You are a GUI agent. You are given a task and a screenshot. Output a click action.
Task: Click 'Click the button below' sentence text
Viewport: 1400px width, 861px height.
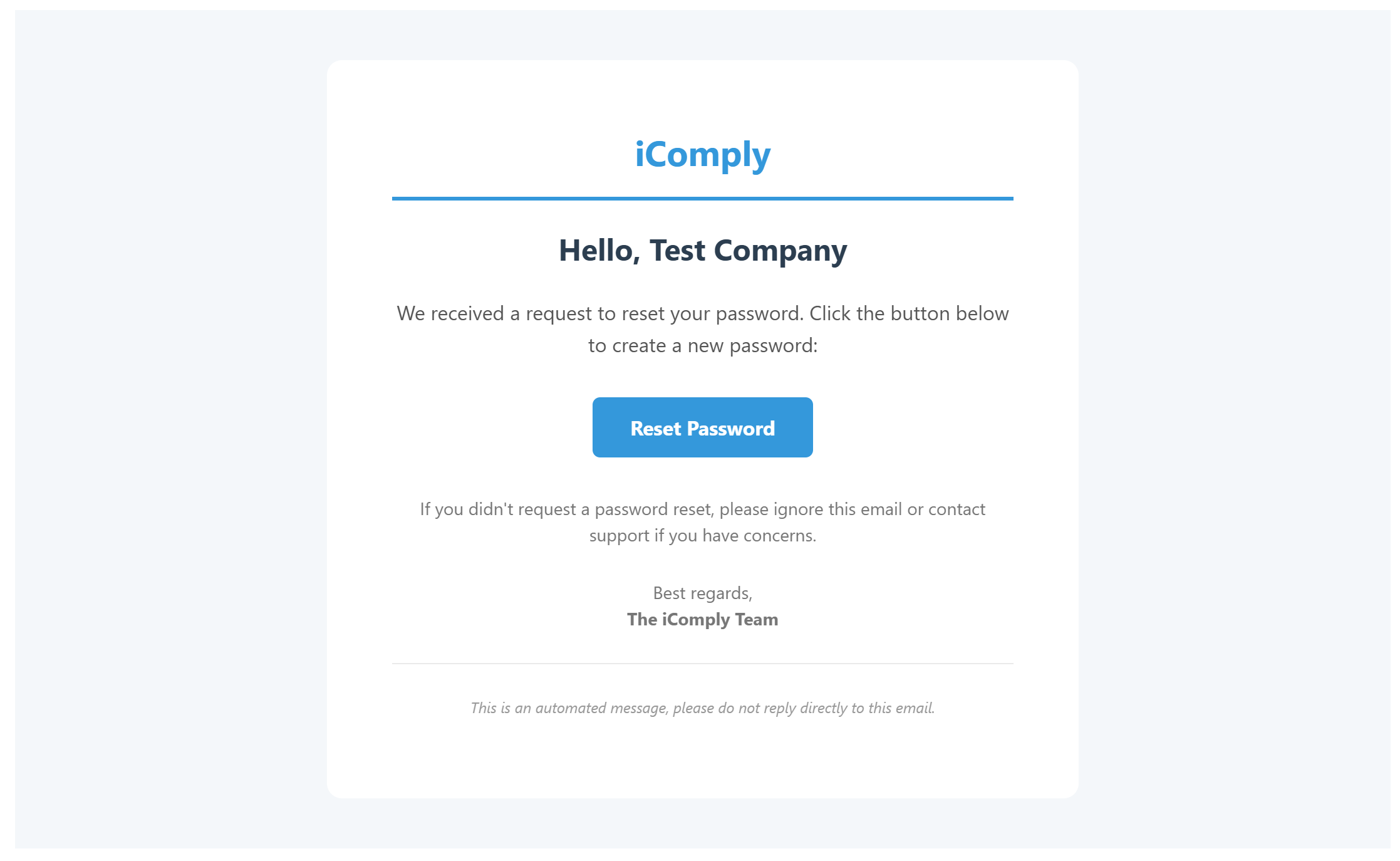[909, 313]
